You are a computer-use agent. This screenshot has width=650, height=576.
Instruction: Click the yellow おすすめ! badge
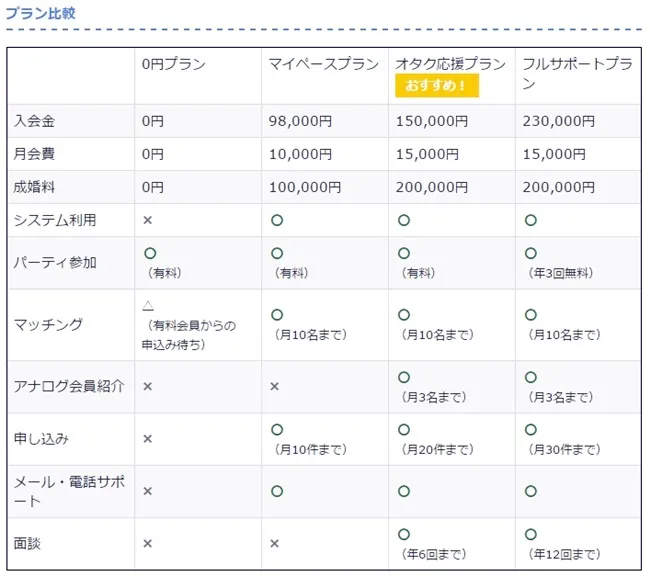point(437,85)
